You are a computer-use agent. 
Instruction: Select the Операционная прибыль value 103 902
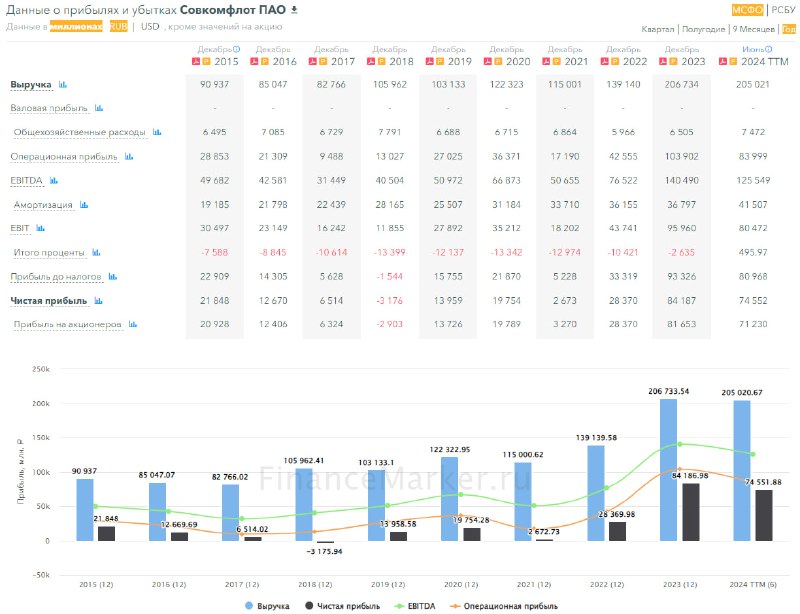click(x=682, y=156)
